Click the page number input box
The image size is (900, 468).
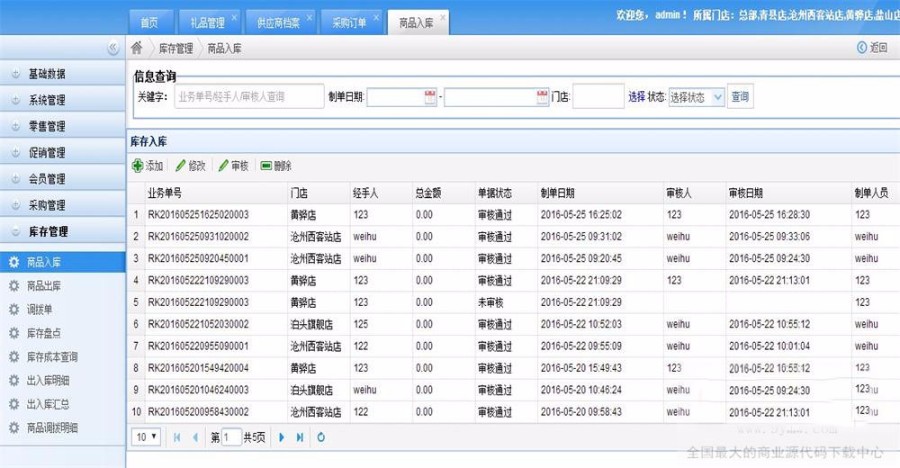231,438
